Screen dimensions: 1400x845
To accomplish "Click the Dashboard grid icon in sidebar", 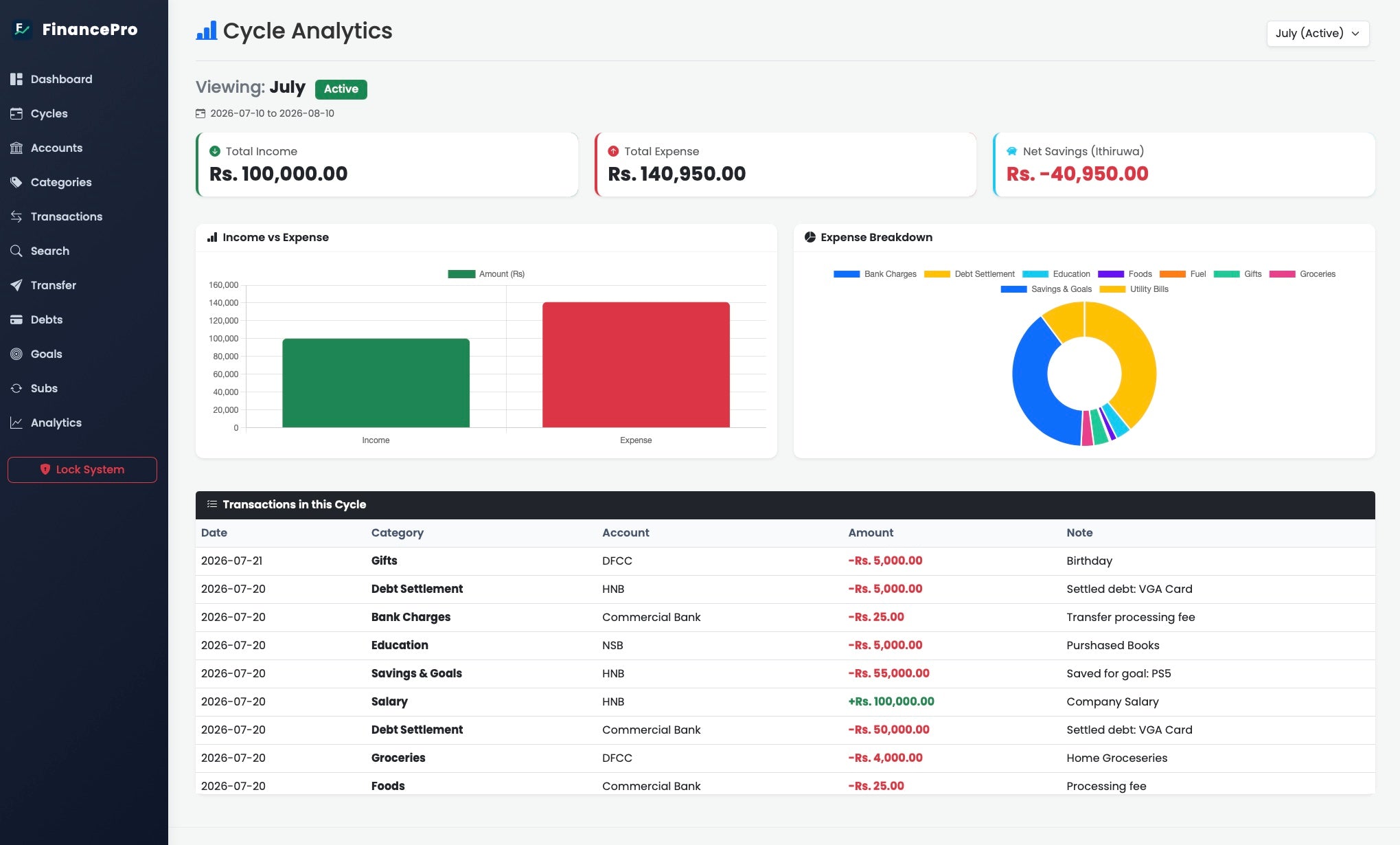I will point(16,79).
